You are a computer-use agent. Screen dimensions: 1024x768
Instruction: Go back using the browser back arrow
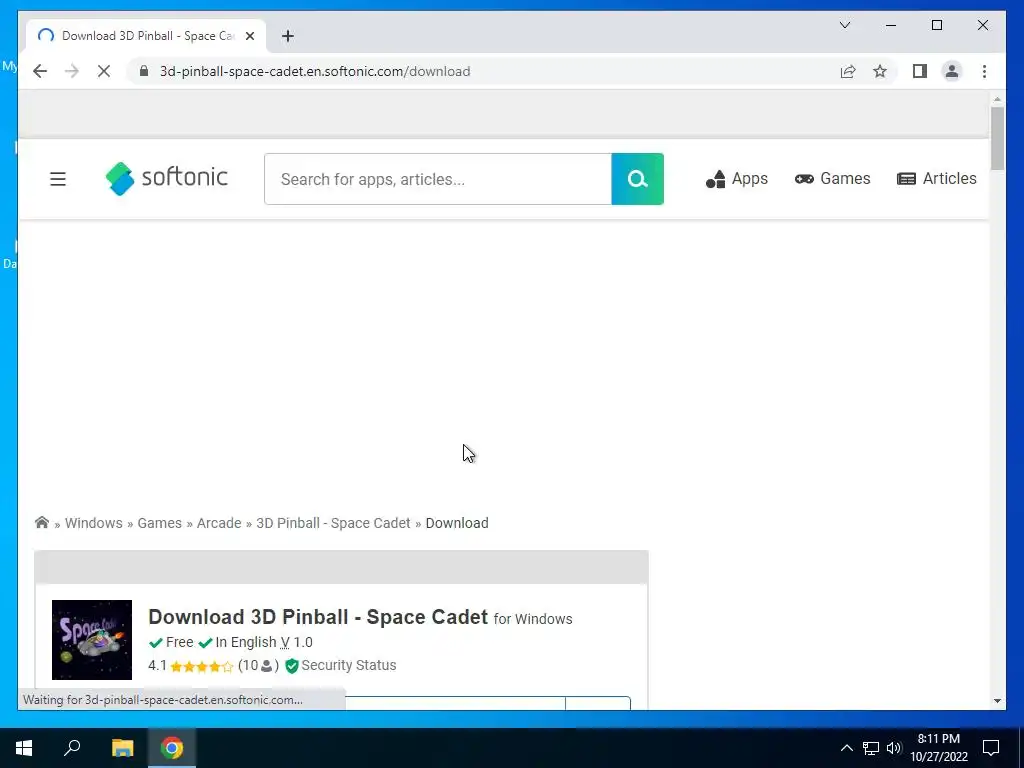pyautogui.click(x=40, y=71)
